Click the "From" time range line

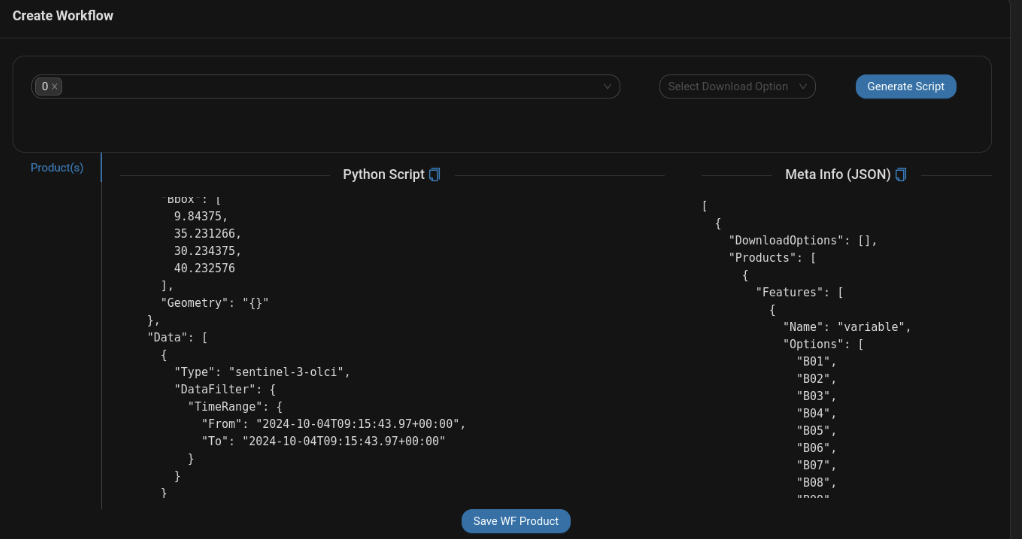click(x=334, y=424)
